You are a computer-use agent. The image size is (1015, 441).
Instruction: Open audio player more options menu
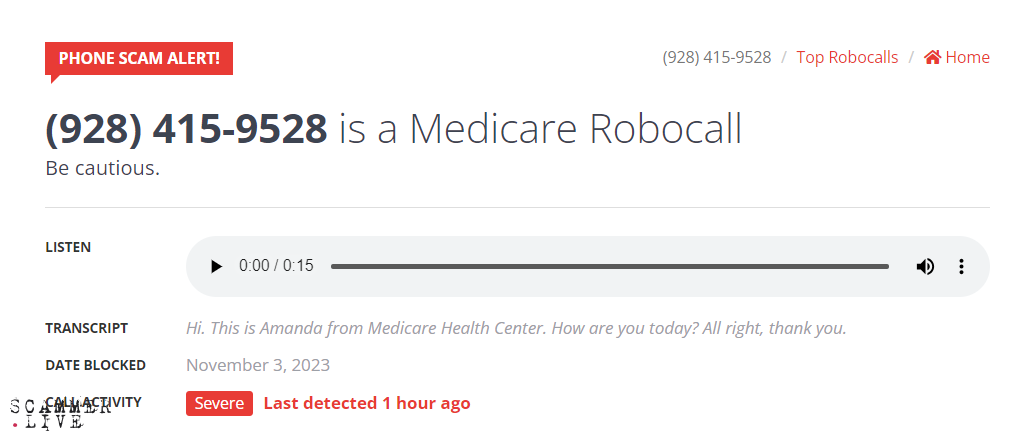pyautogui.click(x=961, y=266)
